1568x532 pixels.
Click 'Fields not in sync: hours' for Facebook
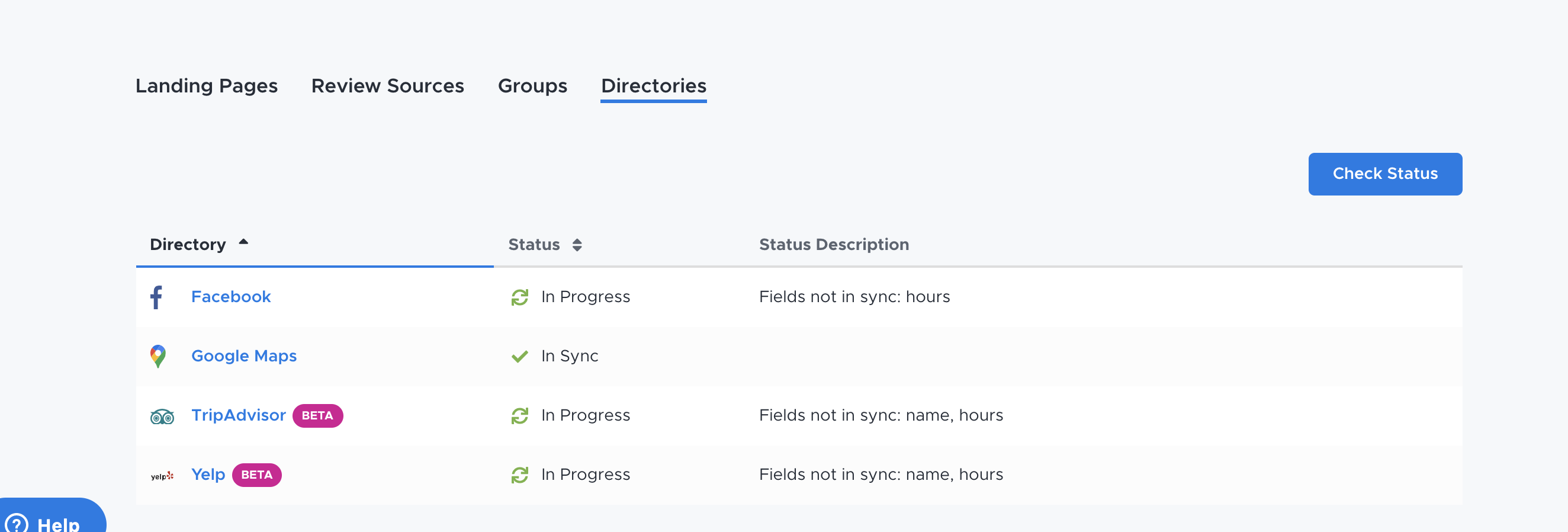tap(854, 297)
